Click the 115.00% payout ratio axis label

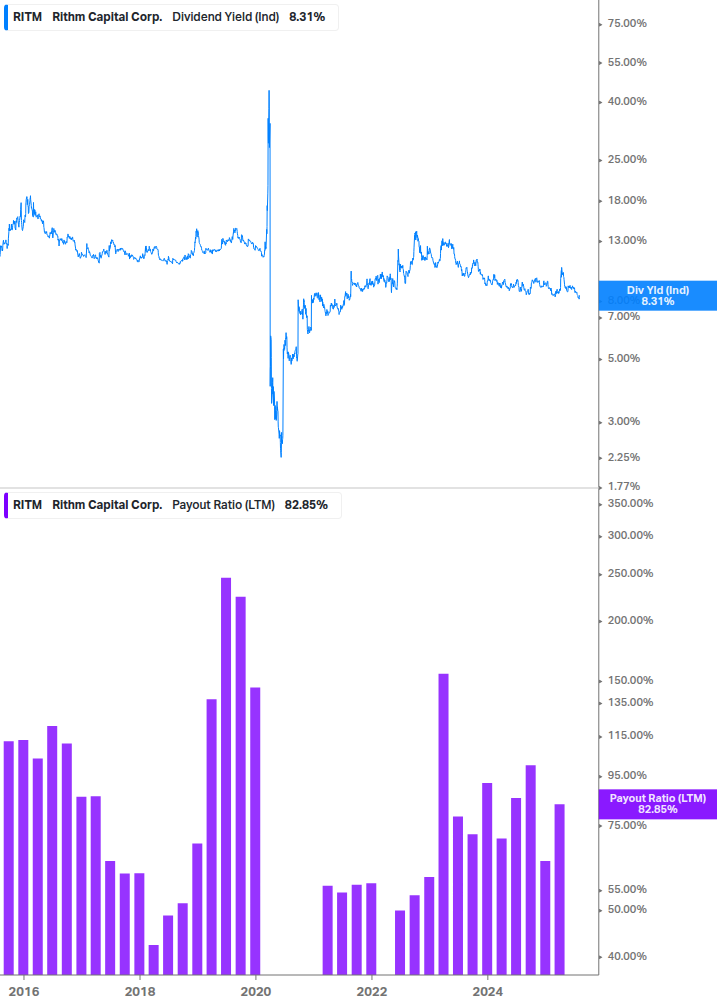click(x=630, y=735)
